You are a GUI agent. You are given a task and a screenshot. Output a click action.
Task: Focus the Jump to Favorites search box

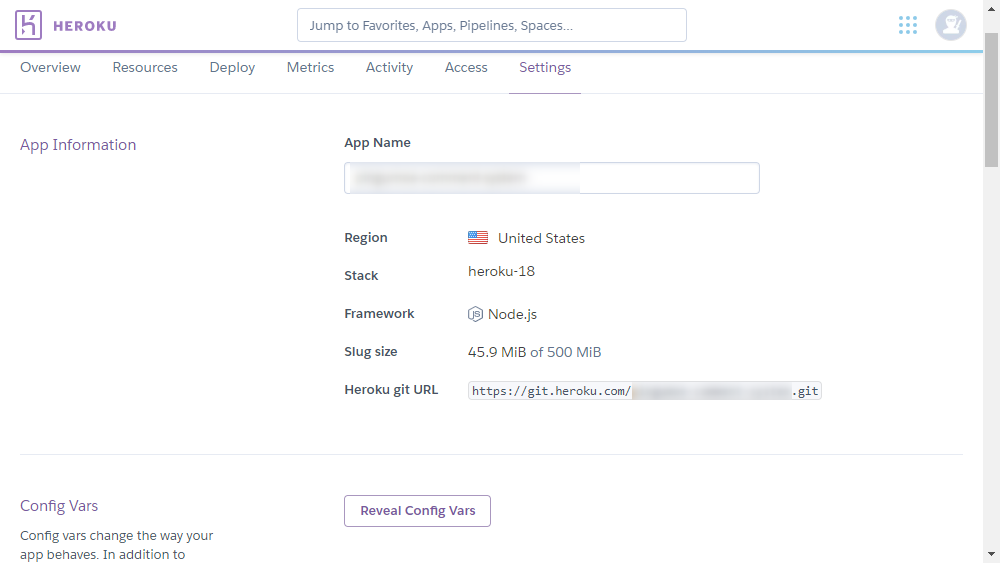pos(492,26)
